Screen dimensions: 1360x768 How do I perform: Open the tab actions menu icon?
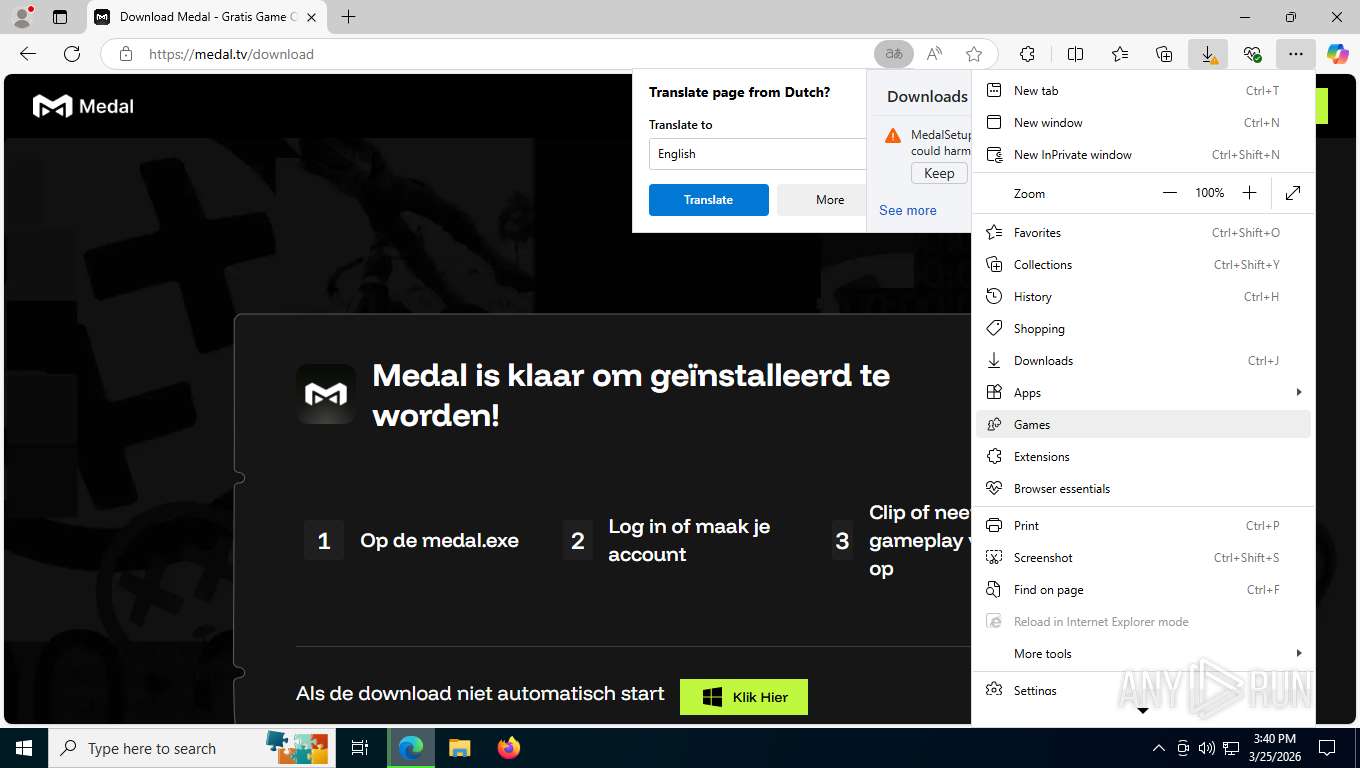(x=60, y=17)
